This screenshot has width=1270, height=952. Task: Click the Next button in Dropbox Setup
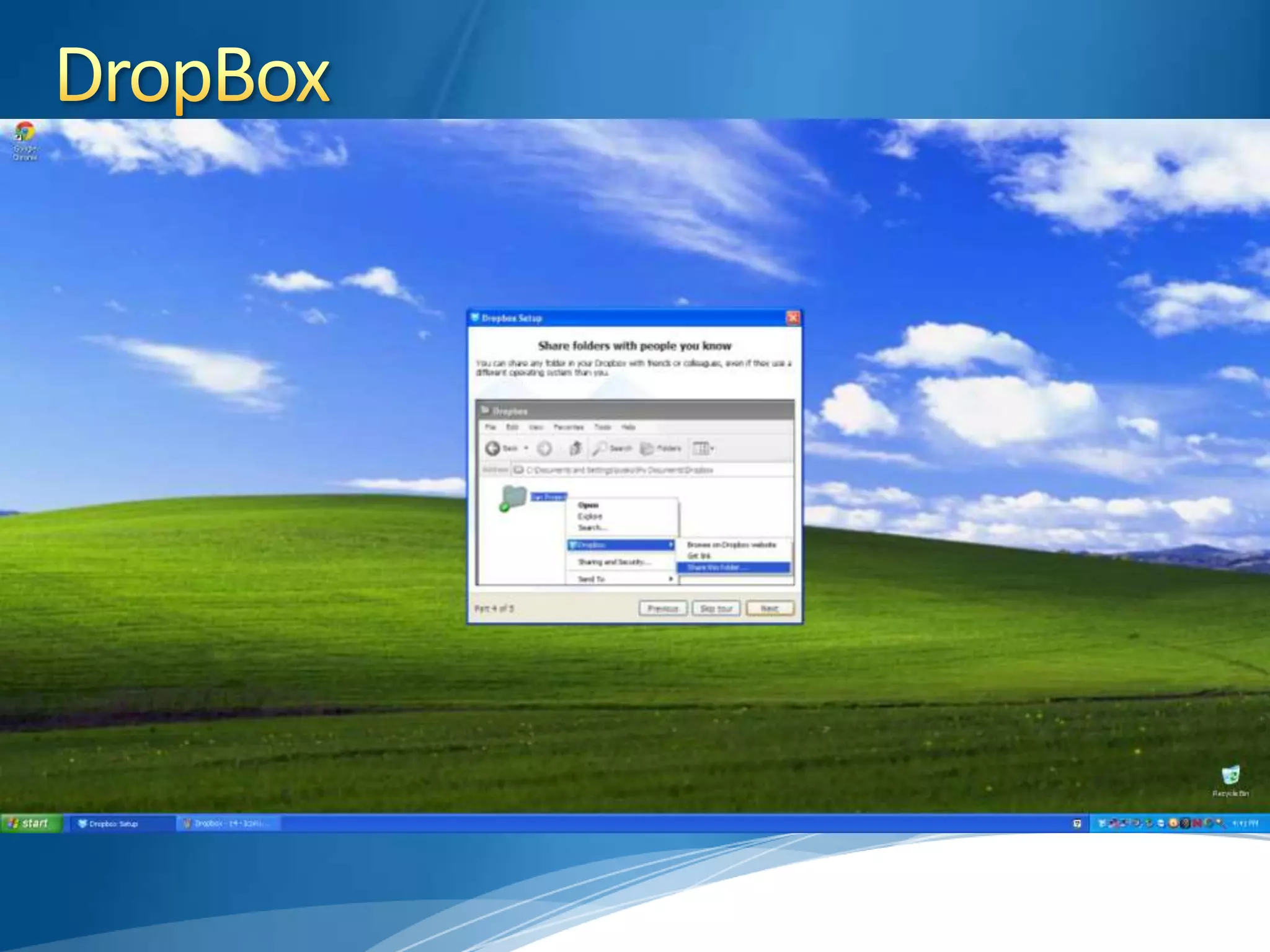pos(770,608)
